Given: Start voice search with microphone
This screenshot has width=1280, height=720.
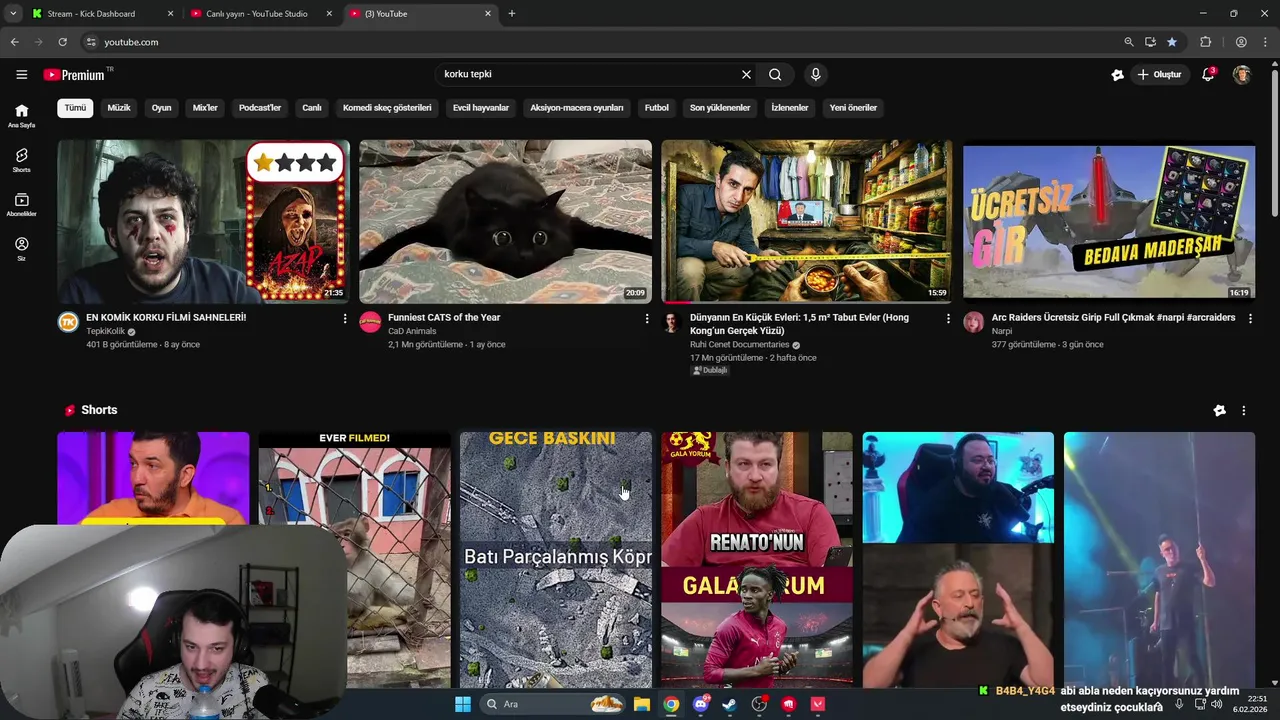Looking at the screenshot, I should (816, 74).
